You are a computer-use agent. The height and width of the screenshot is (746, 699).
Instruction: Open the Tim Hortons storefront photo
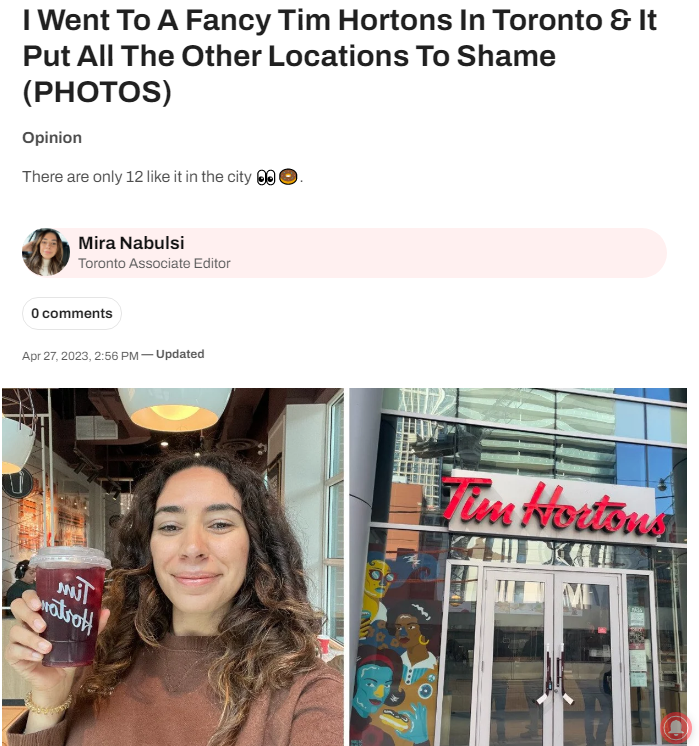point(518,567)
